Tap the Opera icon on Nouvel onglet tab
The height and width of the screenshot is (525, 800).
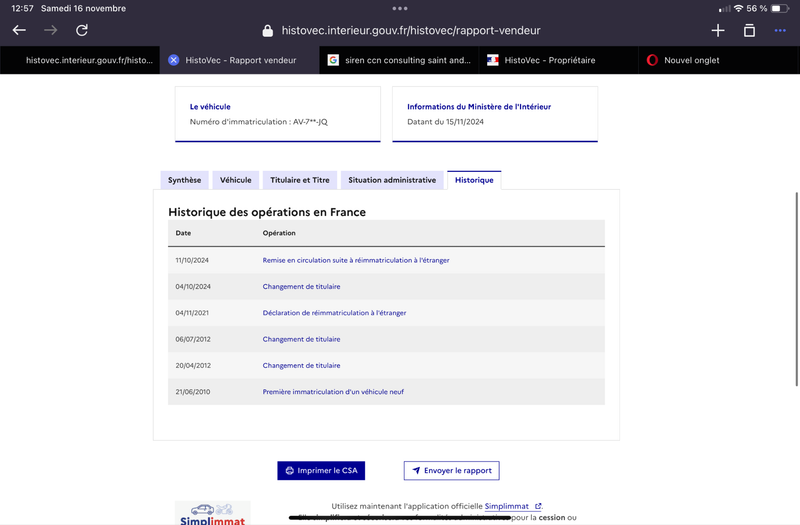click(652, 60)
